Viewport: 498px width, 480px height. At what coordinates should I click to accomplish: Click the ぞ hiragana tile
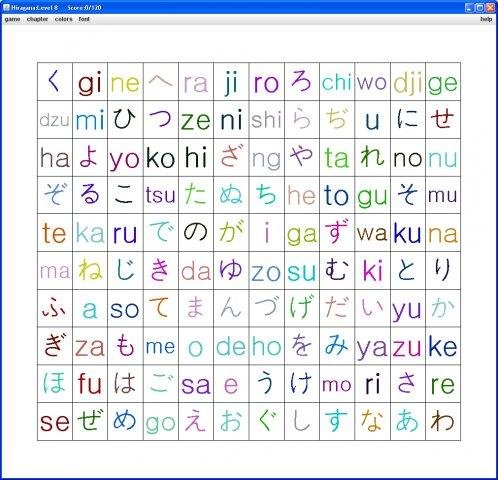(55, 195)
